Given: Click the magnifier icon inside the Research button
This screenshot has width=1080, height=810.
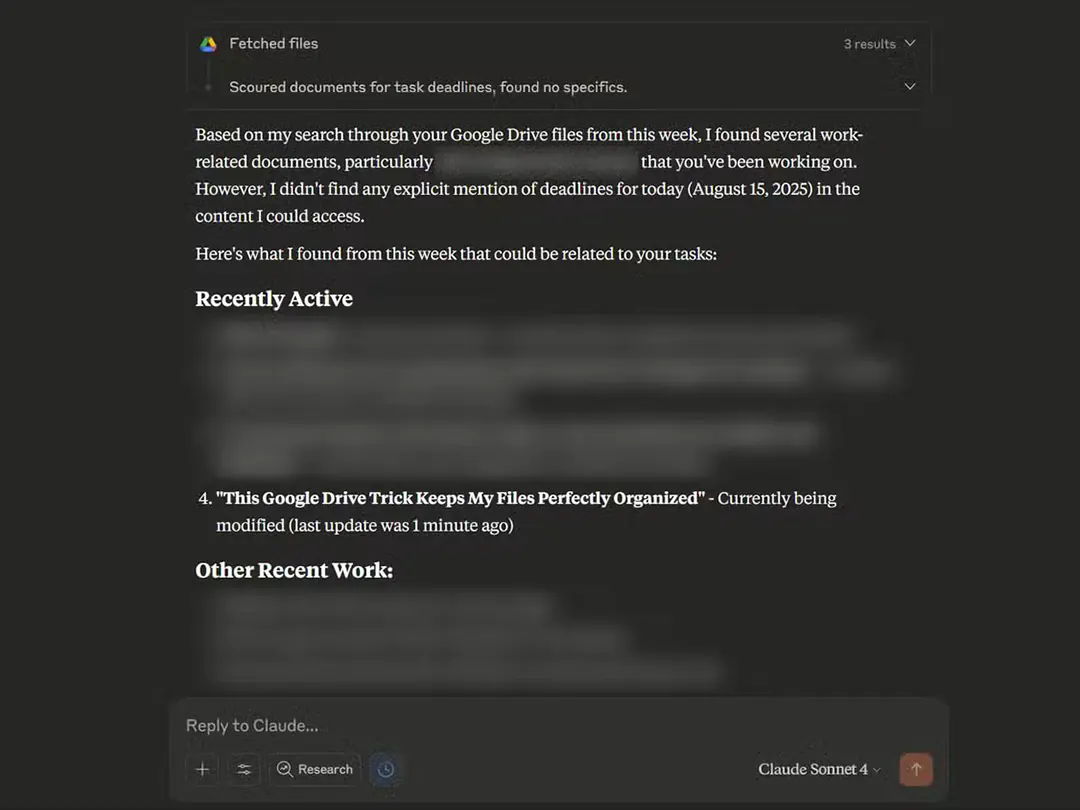Looking at the screenshot, I should pos(283,769).
